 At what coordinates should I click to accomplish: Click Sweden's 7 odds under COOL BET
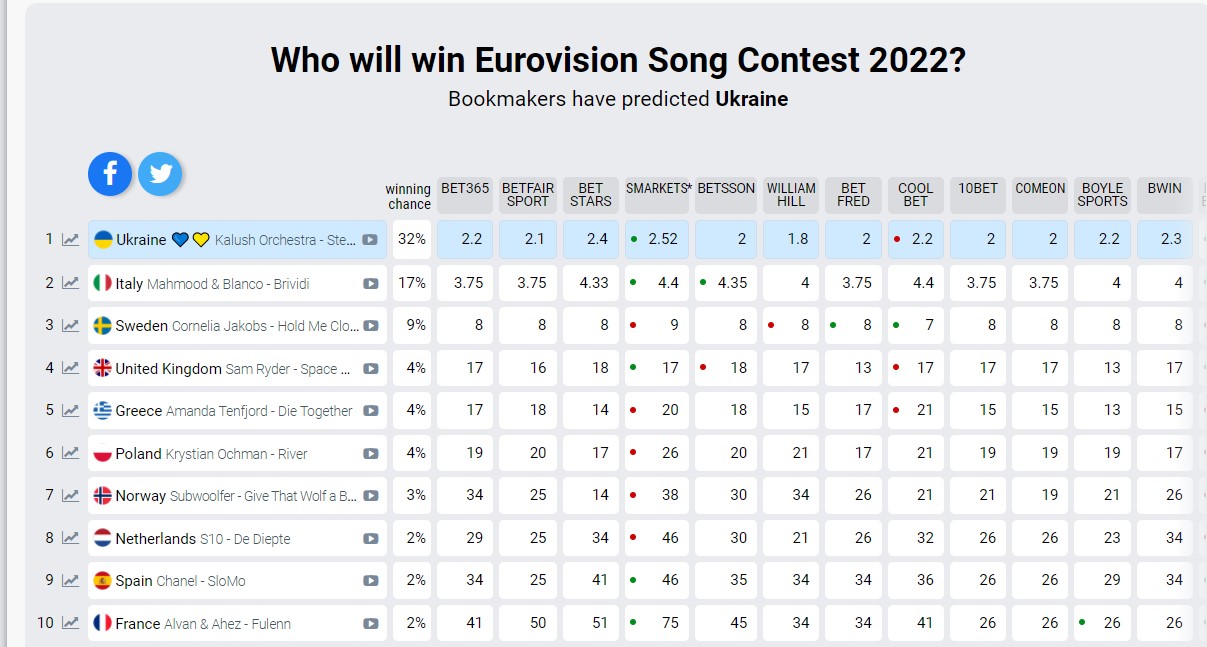916,326
